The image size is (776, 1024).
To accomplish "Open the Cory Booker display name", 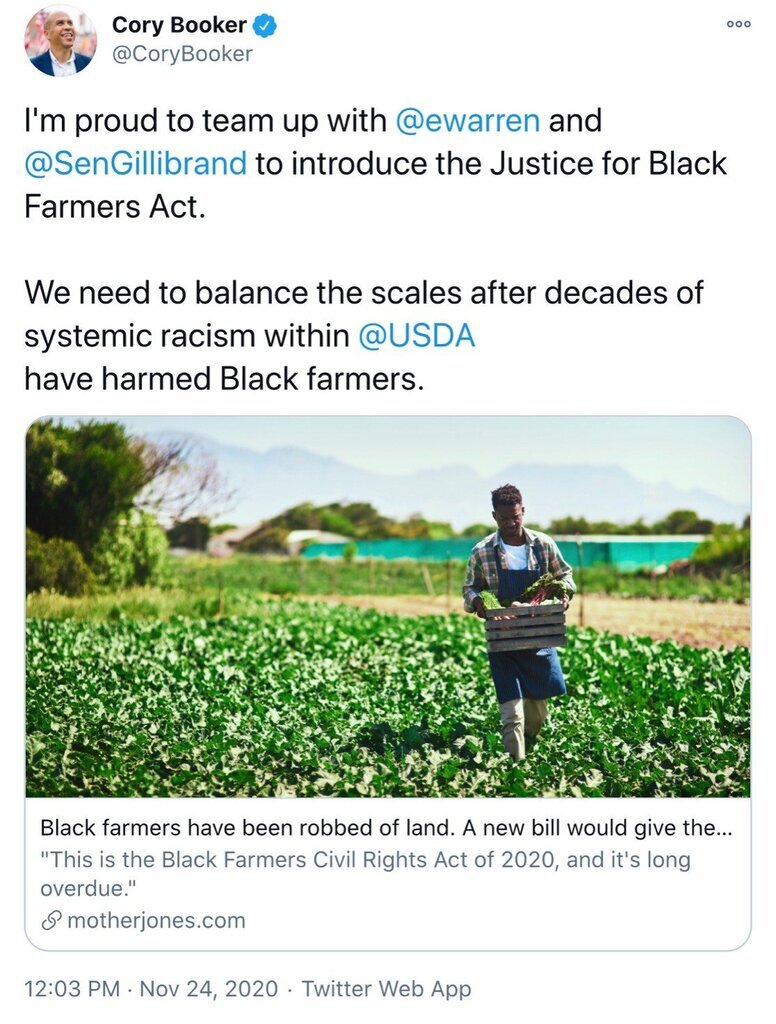I will click(x=178, y=25).
